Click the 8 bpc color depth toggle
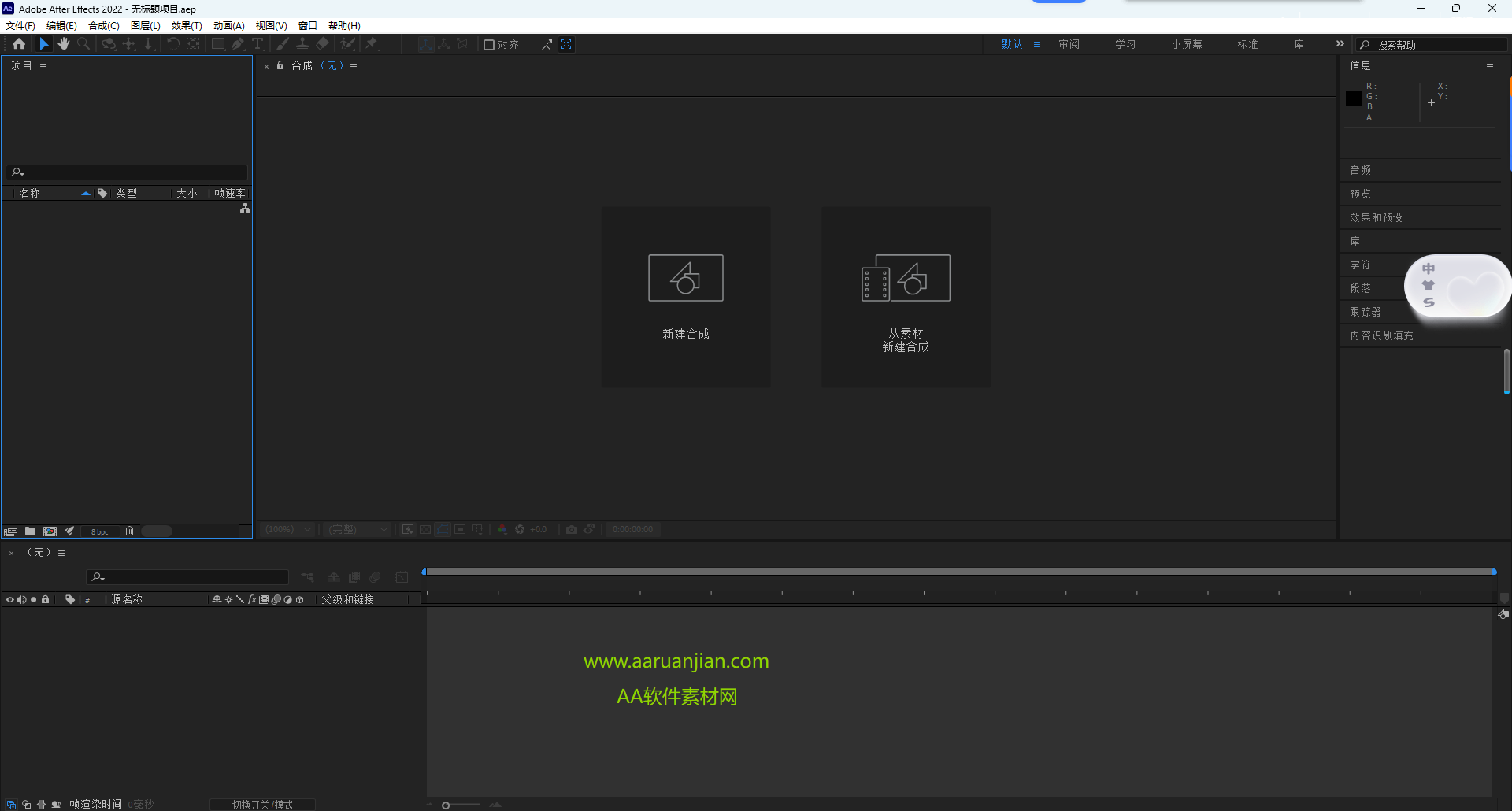The width and height of the screenshot is (1512, 811). click(x=100, y=531)
